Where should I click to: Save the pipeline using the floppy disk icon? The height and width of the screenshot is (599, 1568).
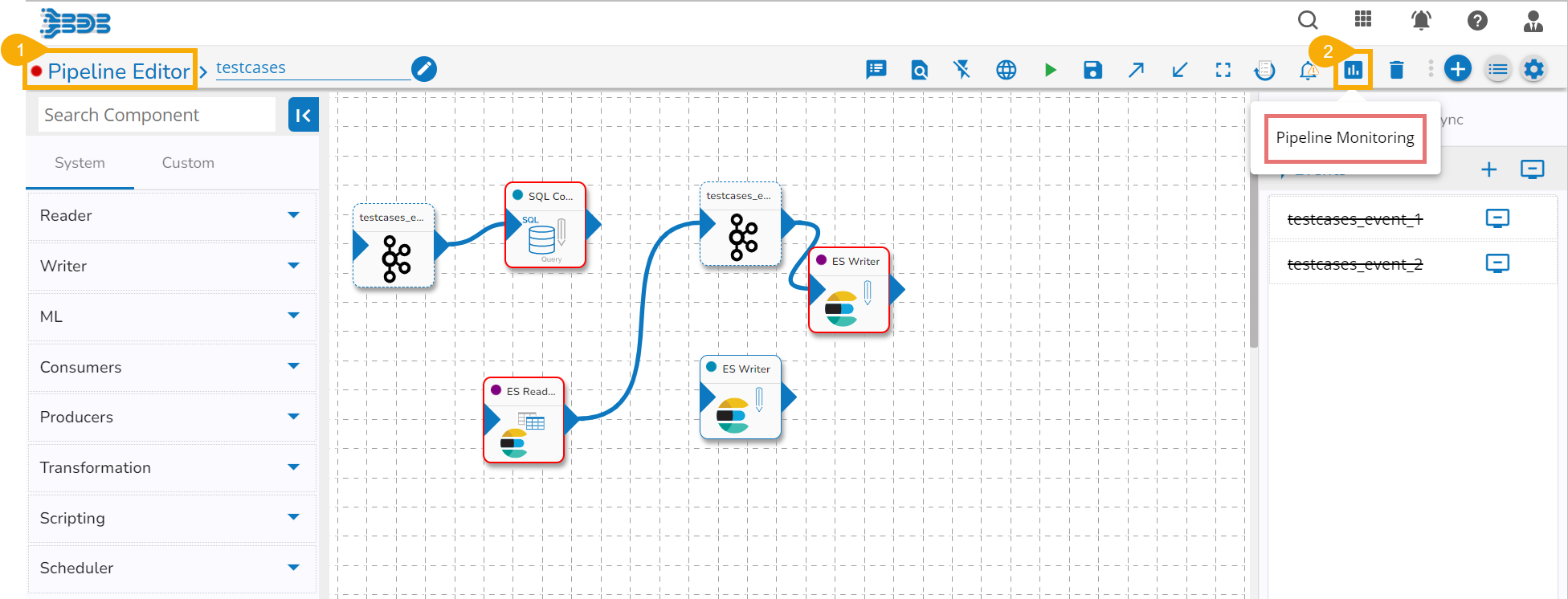(x=1092, y=71)
